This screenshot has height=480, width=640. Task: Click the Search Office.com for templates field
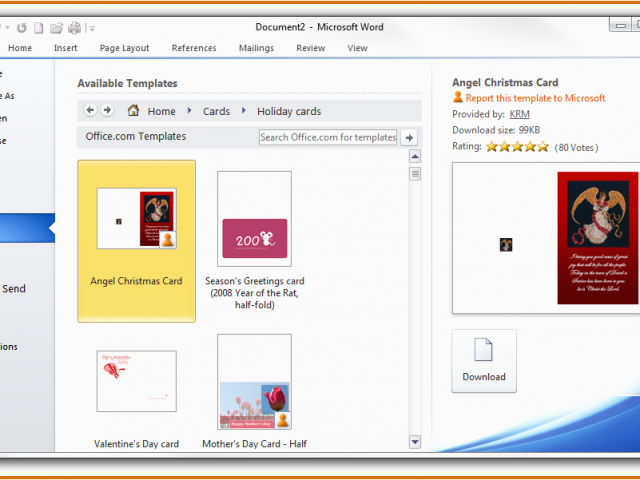tap(328, 137)
